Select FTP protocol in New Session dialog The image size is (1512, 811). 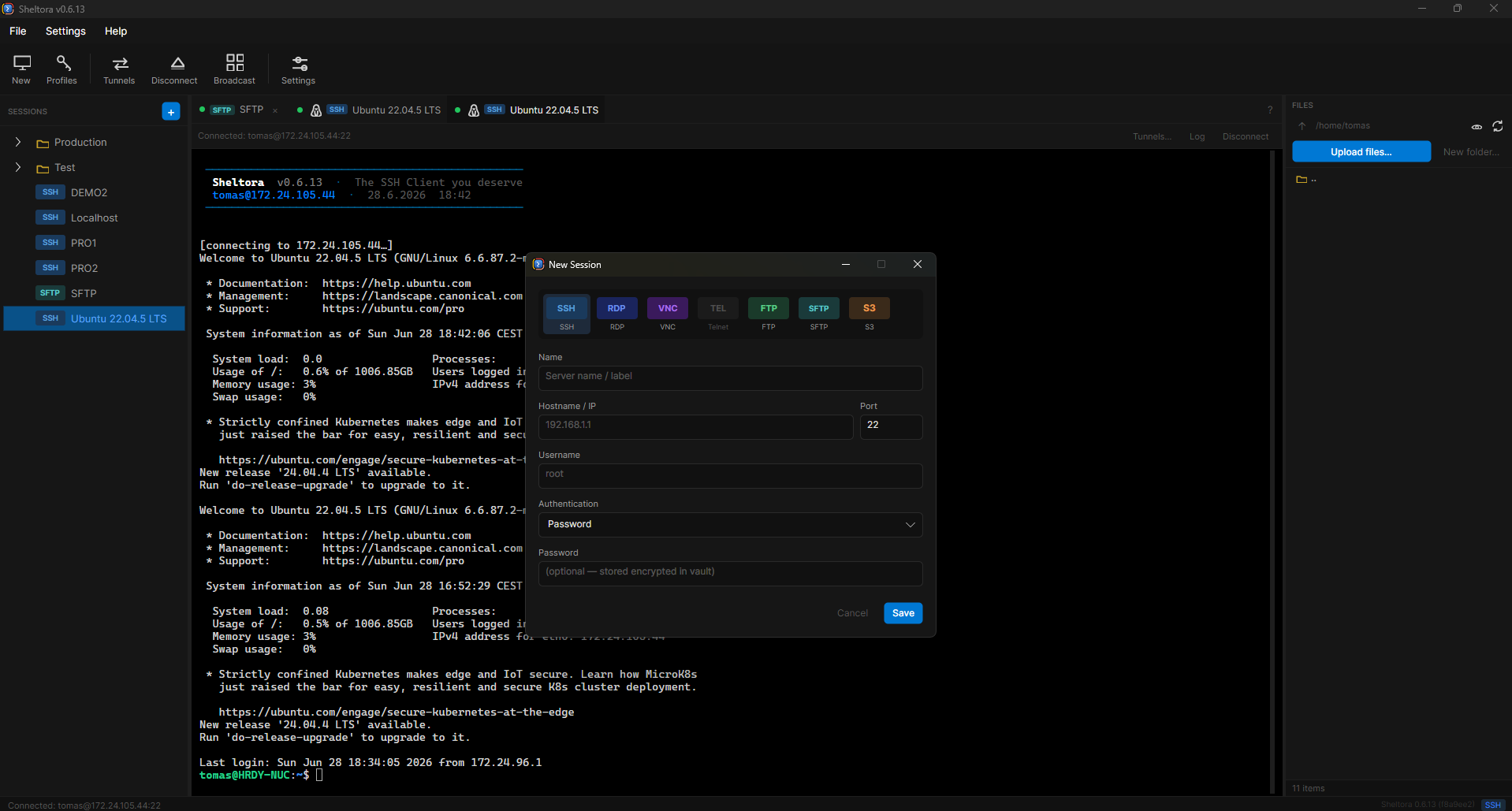(769, 314)
